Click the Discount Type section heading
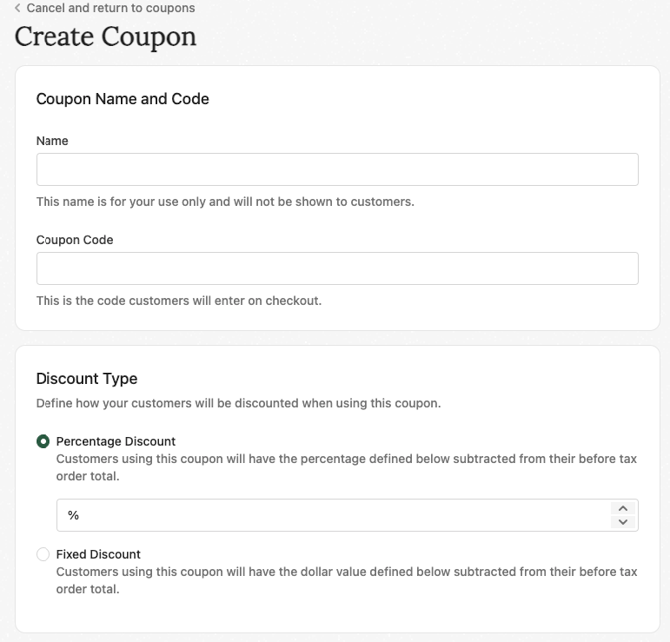 [x=87, y=378]
